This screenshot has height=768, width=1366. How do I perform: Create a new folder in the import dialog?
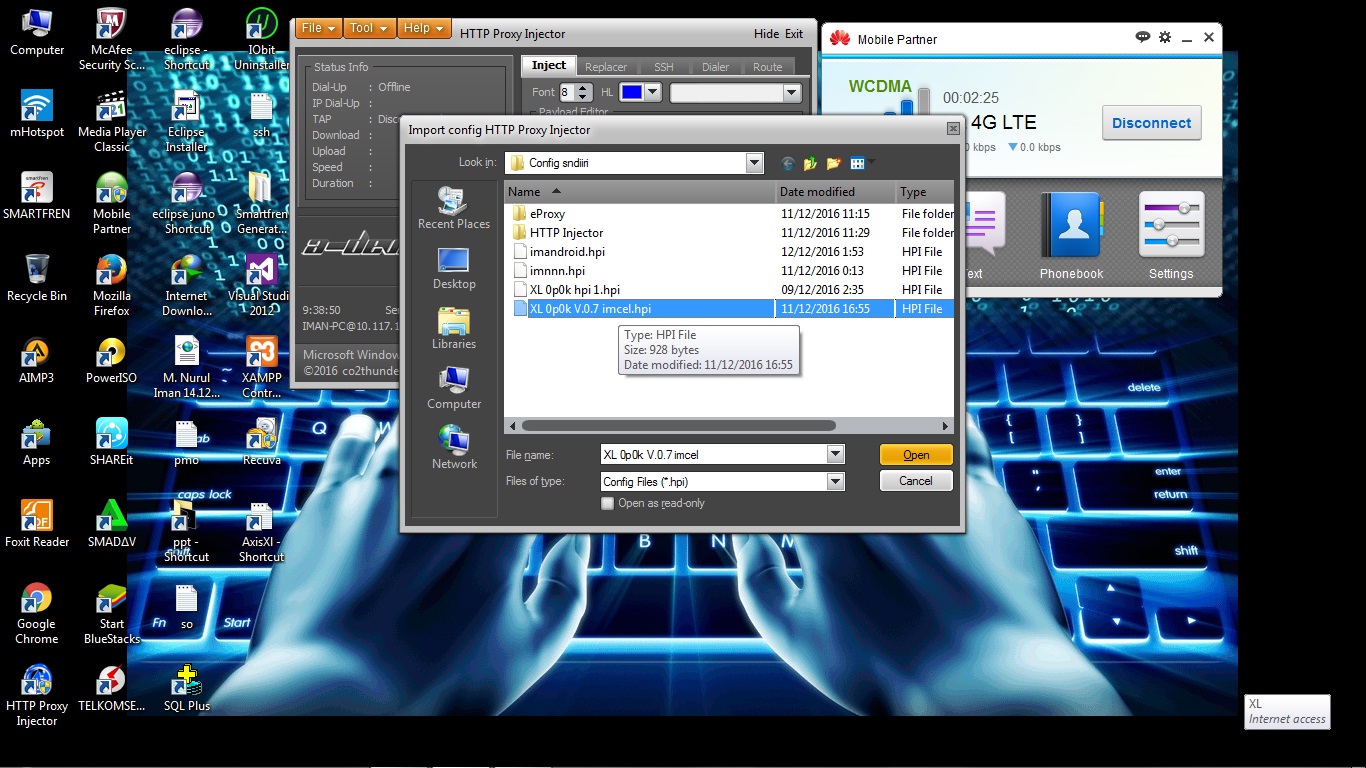pyautogui.click(x=834, y=163)
